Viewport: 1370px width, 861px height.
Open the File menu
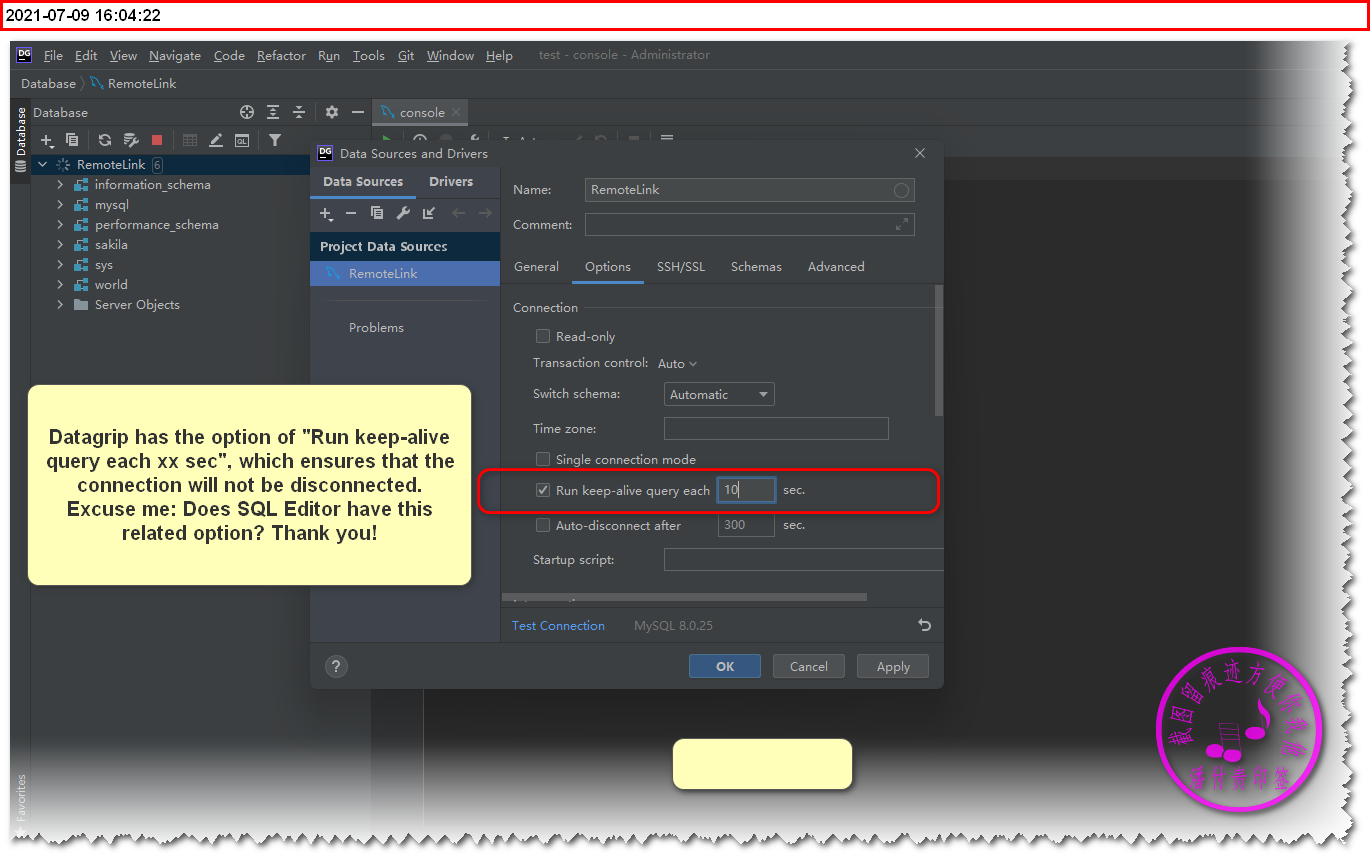tap(53, 56)
